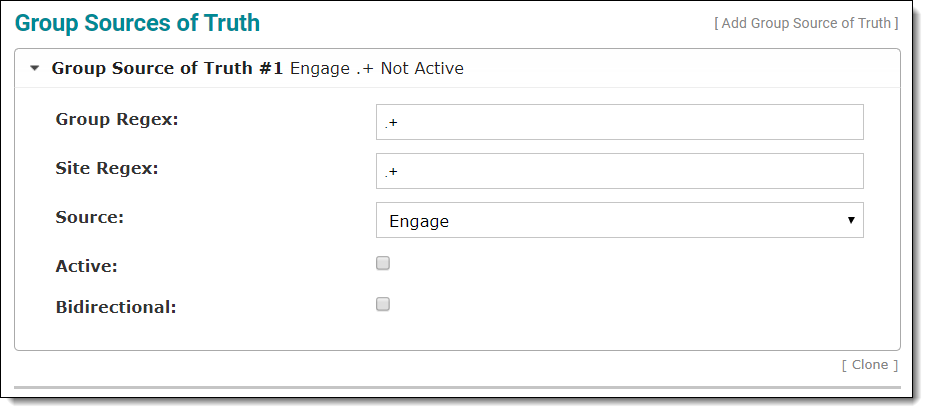Click Add Group Source of Truth link

point(806,23)
